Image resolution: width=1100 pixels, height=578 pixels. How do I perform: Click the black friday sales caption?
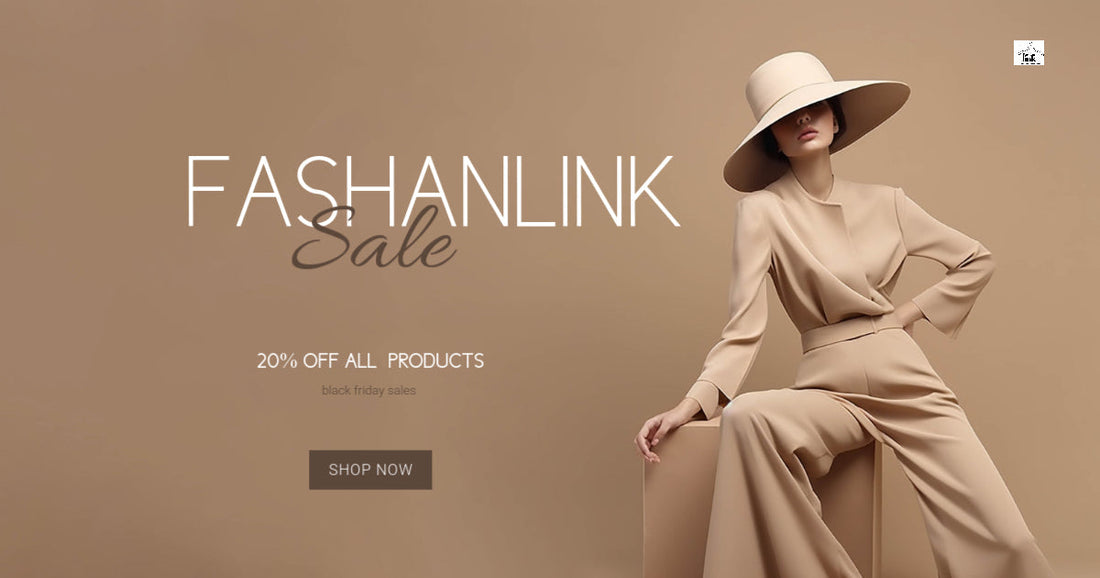click(369, 390)
